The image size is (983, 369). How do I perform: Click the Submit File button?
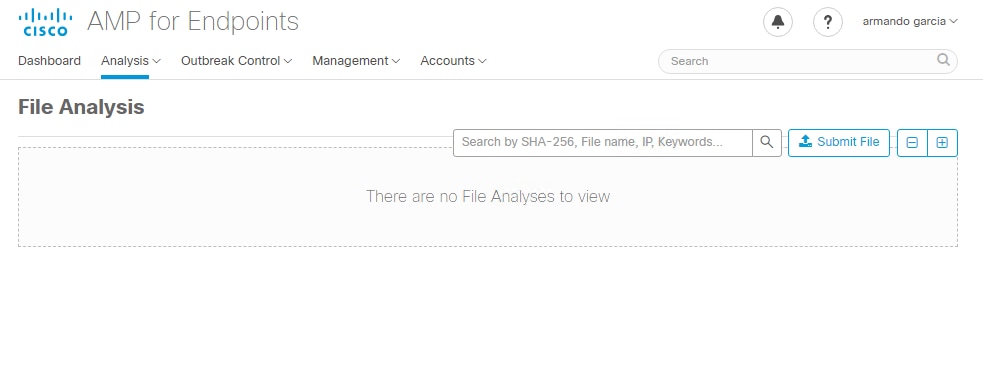tap(839, 142)
